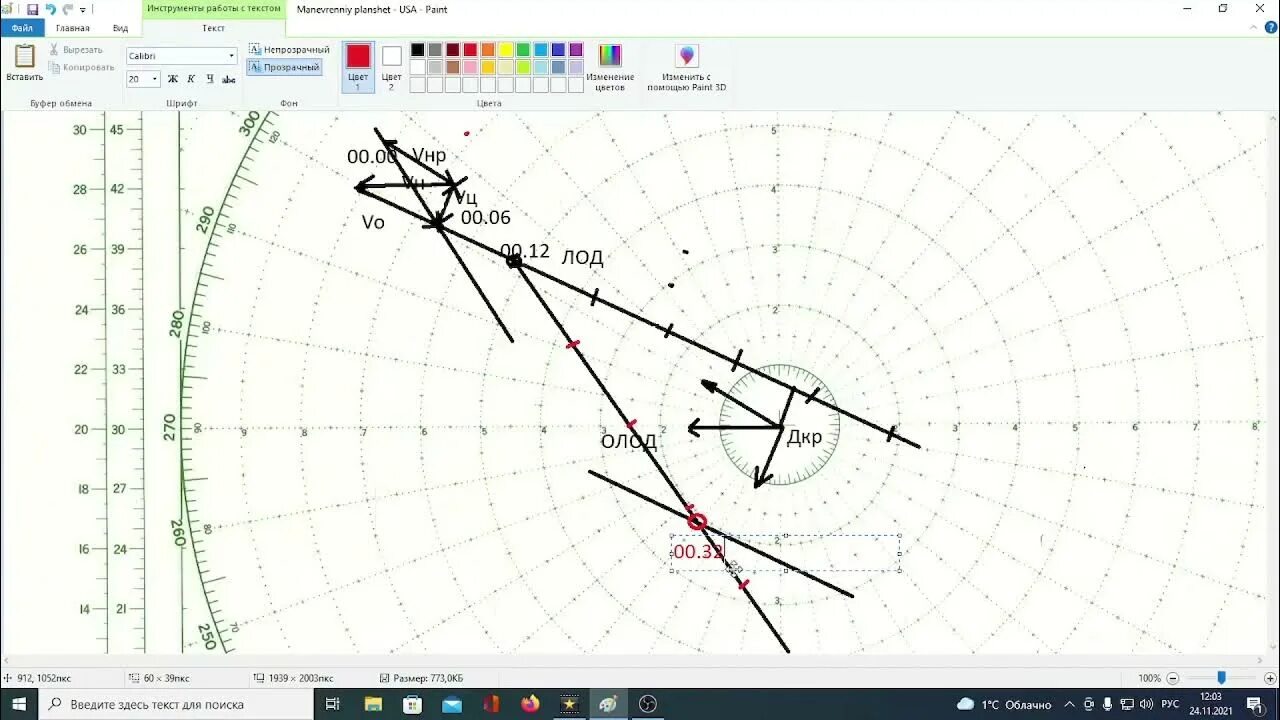Toggle bold (Ж) formatting

(172, 79)
